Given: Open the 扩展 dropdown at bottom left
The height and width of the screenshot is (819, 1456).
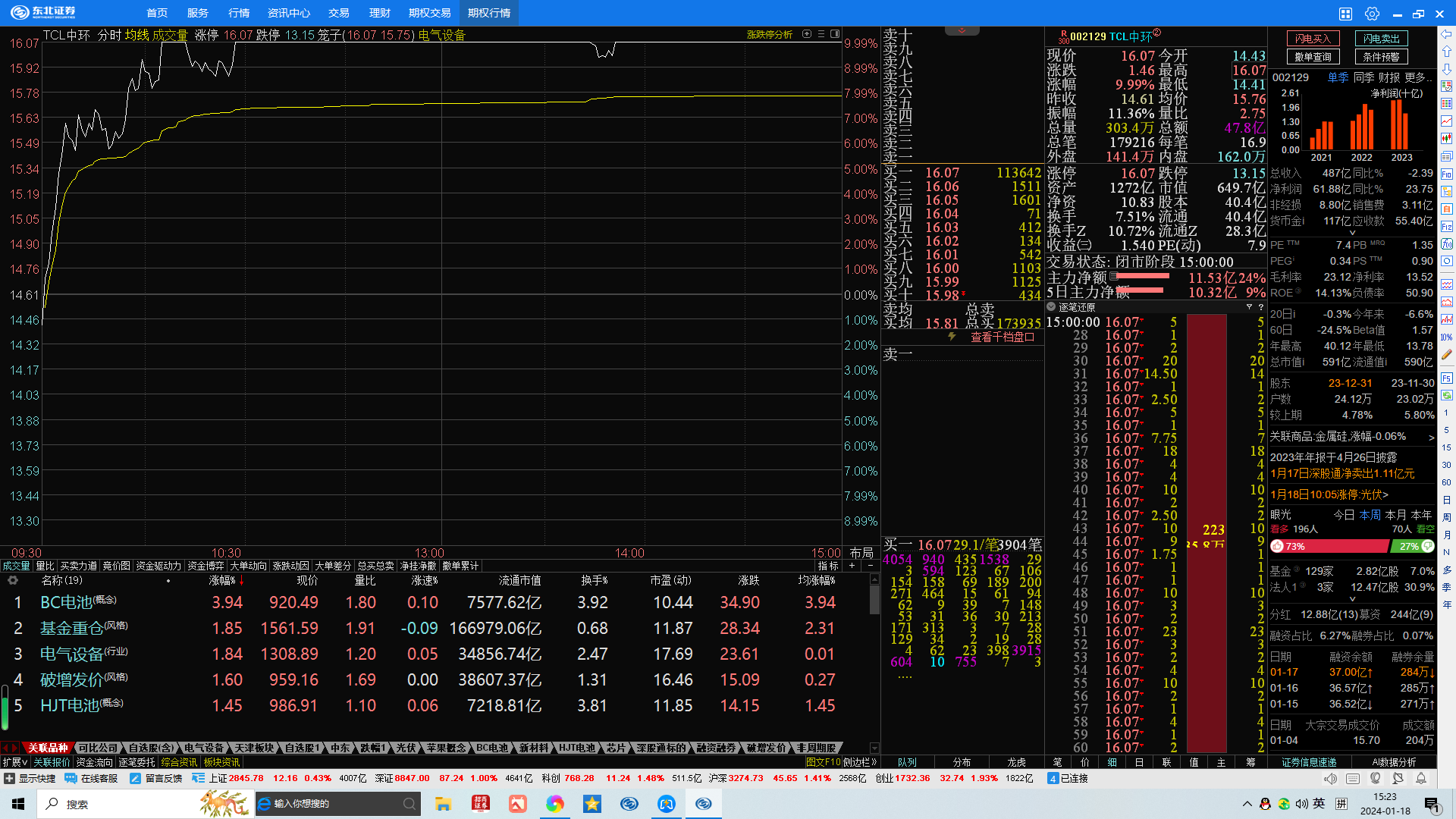Looking at the screenshot, I should coord(14,762).
